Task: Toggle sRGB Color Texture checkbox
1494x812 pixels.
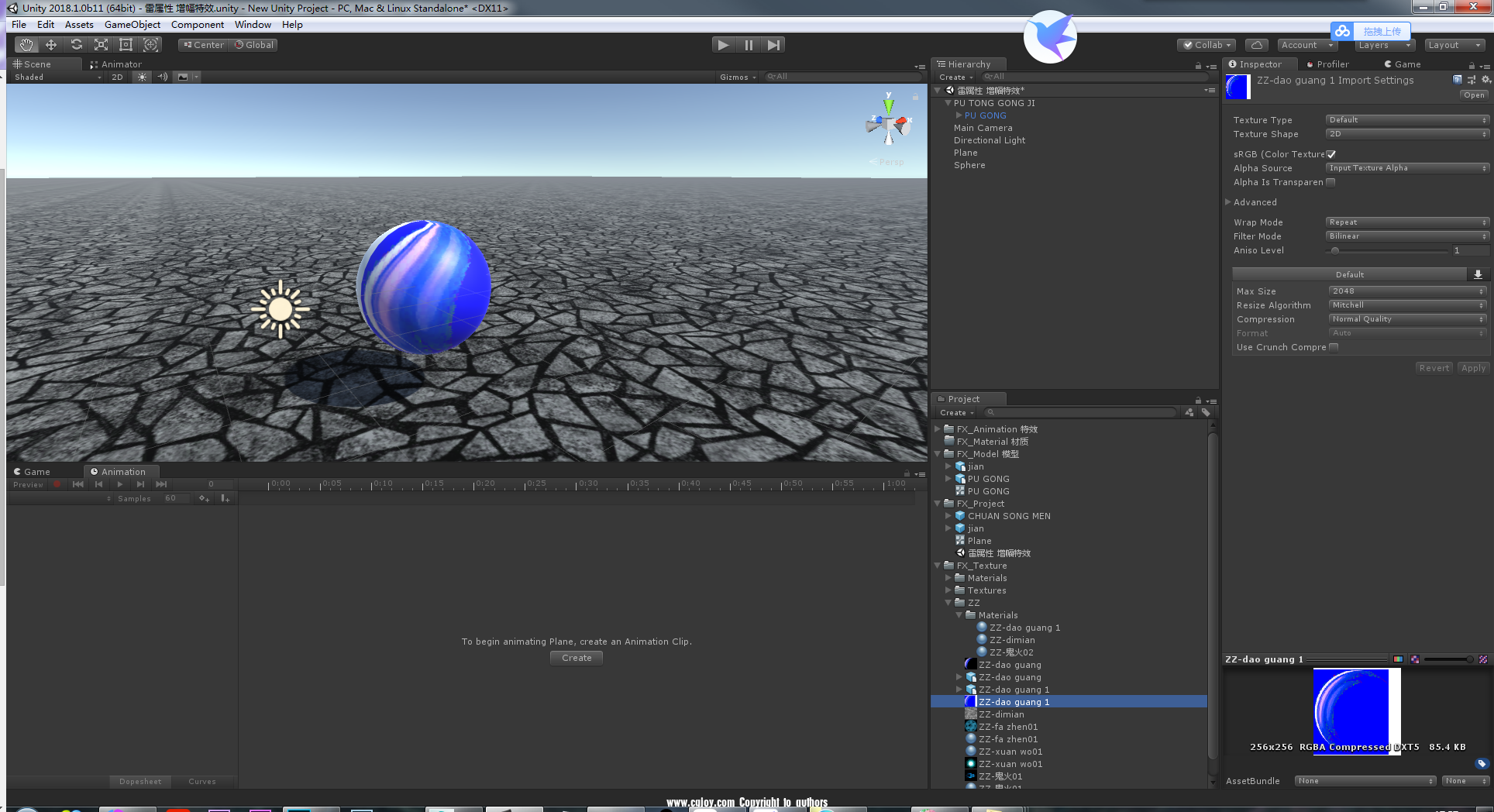Action: 1331,154
